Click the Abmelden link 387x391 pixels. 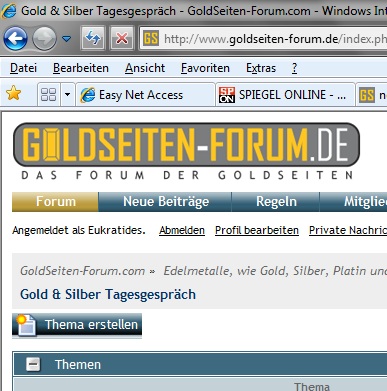click(x=182, y=230)
